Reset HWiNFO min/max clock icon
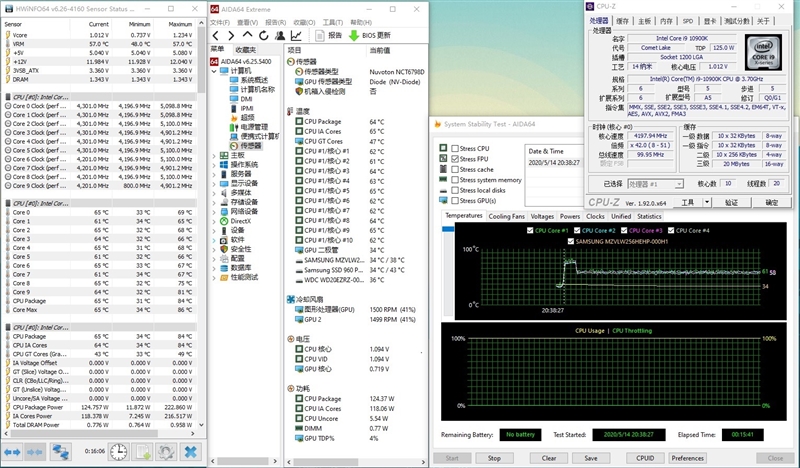The width and height of the screenshot is (800, 468). [x=119, y=452]
